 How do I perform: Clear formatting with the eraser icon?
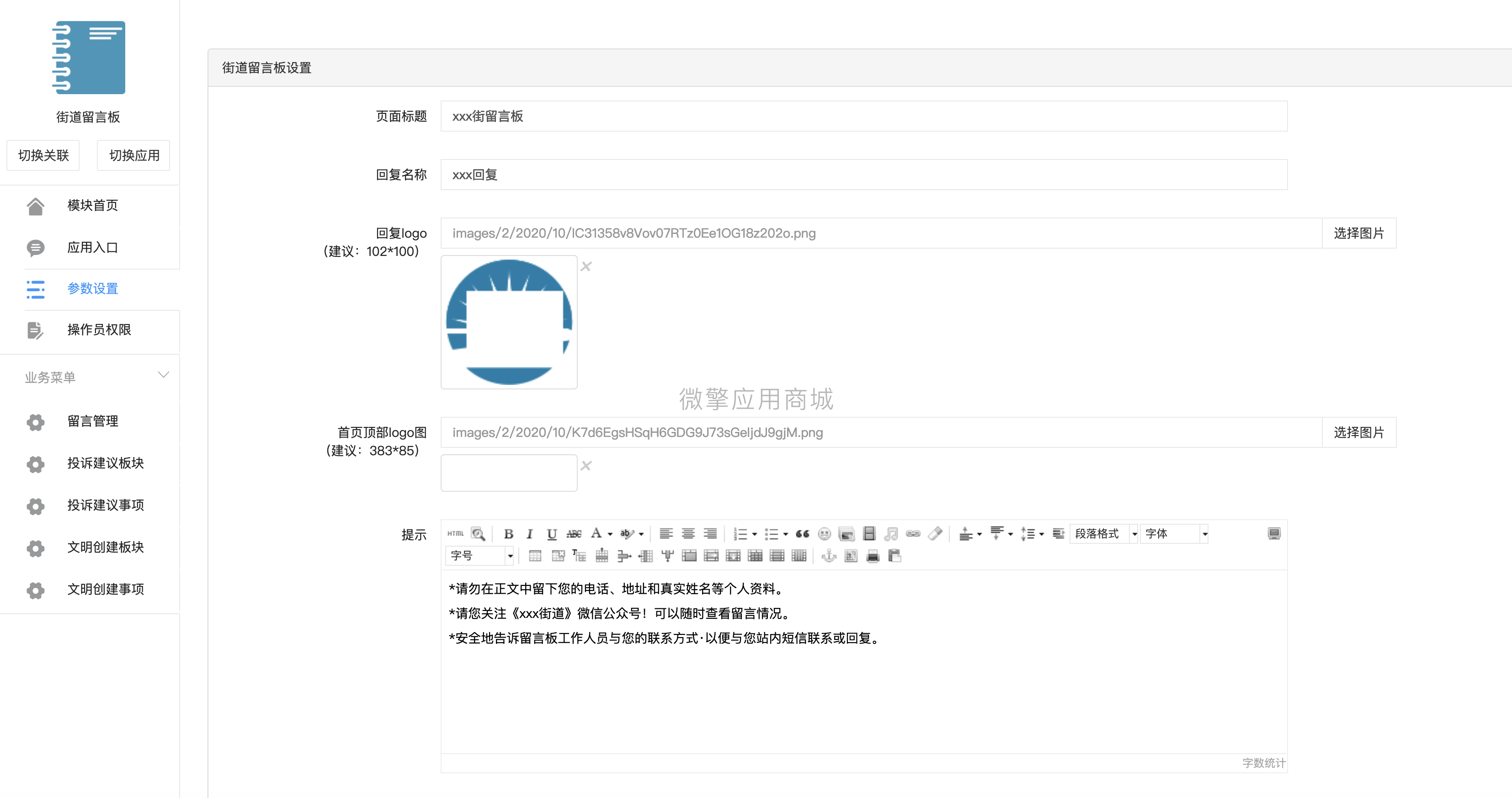click(x=935, y=533)
